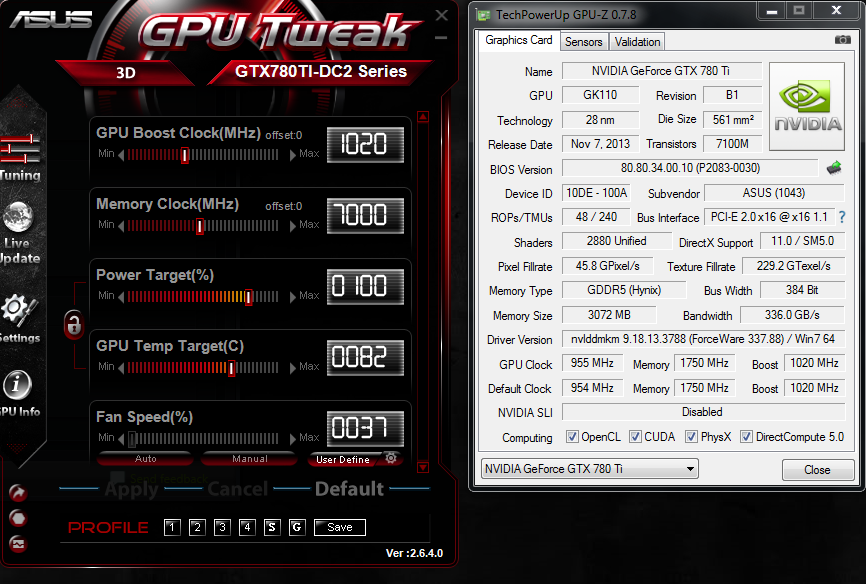Viewport: 866px width, 584px height.
Task: Open fan speed User Define gear settings
Action: [x=391, y=458]
